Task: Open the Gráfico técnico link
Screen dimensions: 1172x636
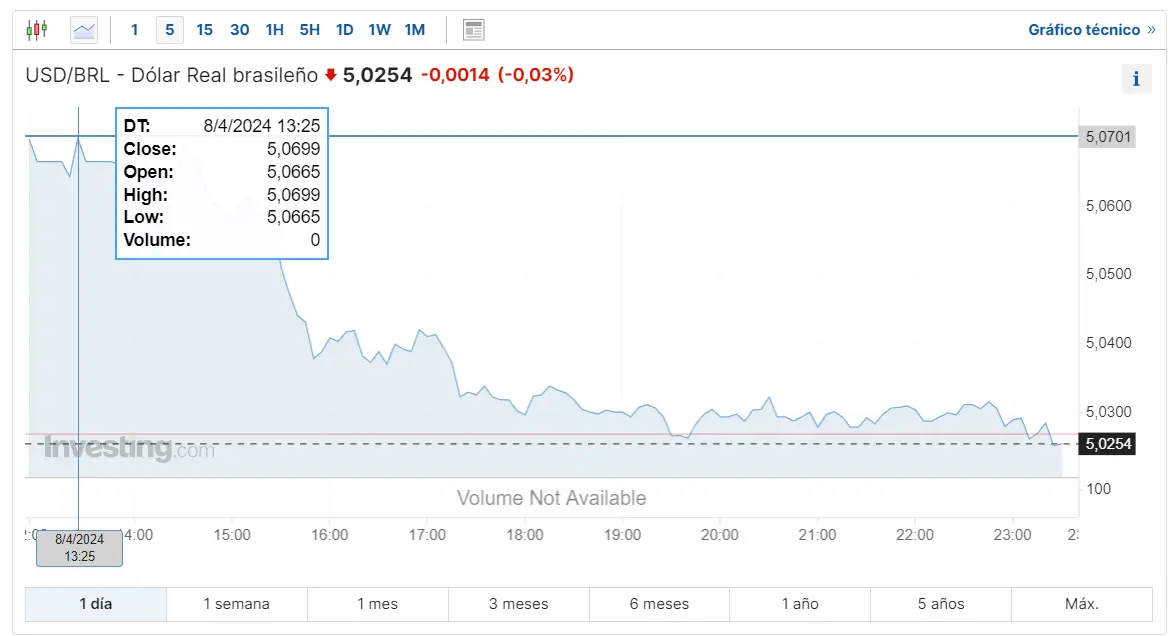Action: point(1091,30)
